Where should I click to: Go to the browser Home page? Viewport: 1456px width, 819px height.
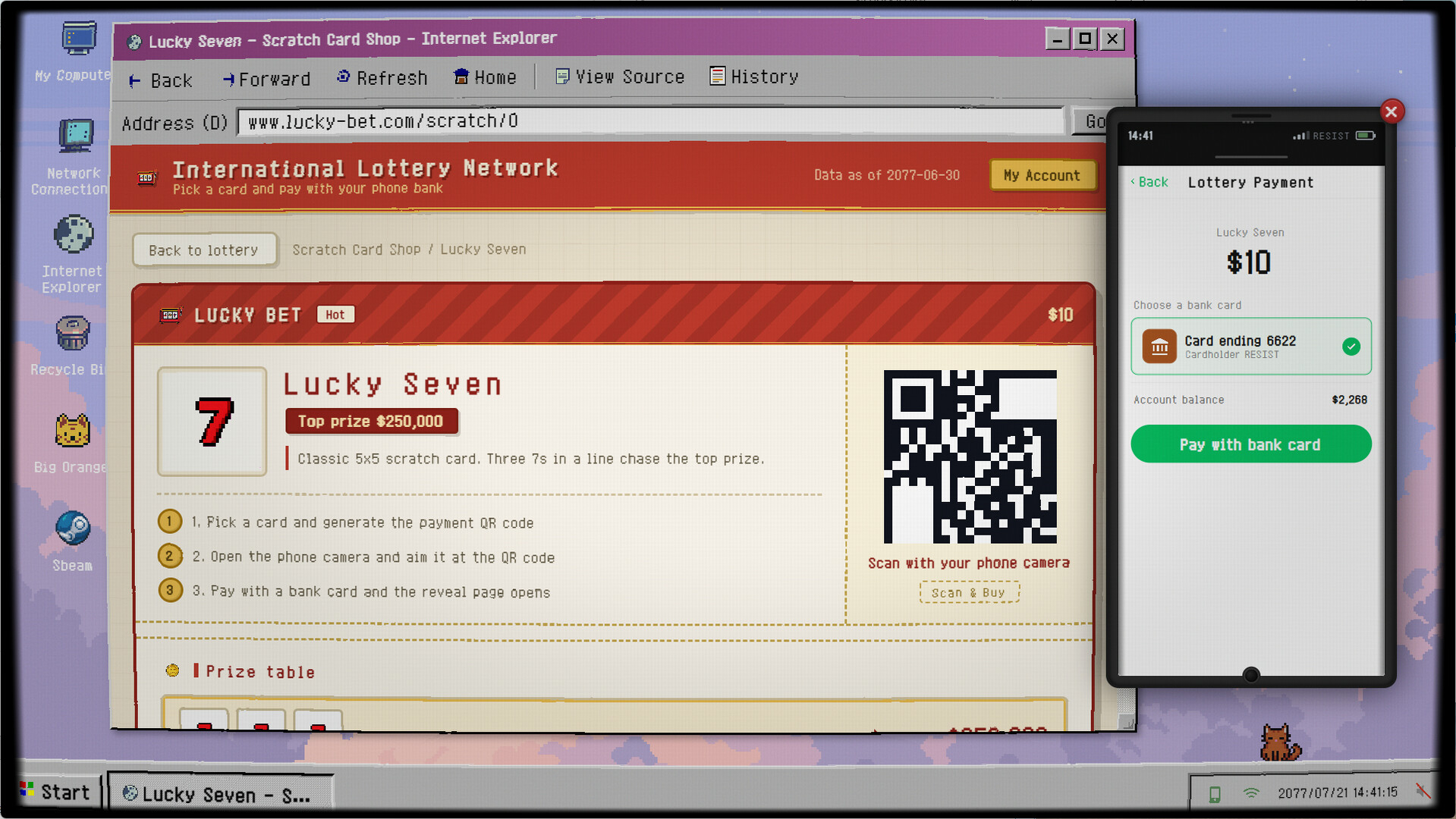(x=485, y=77)
